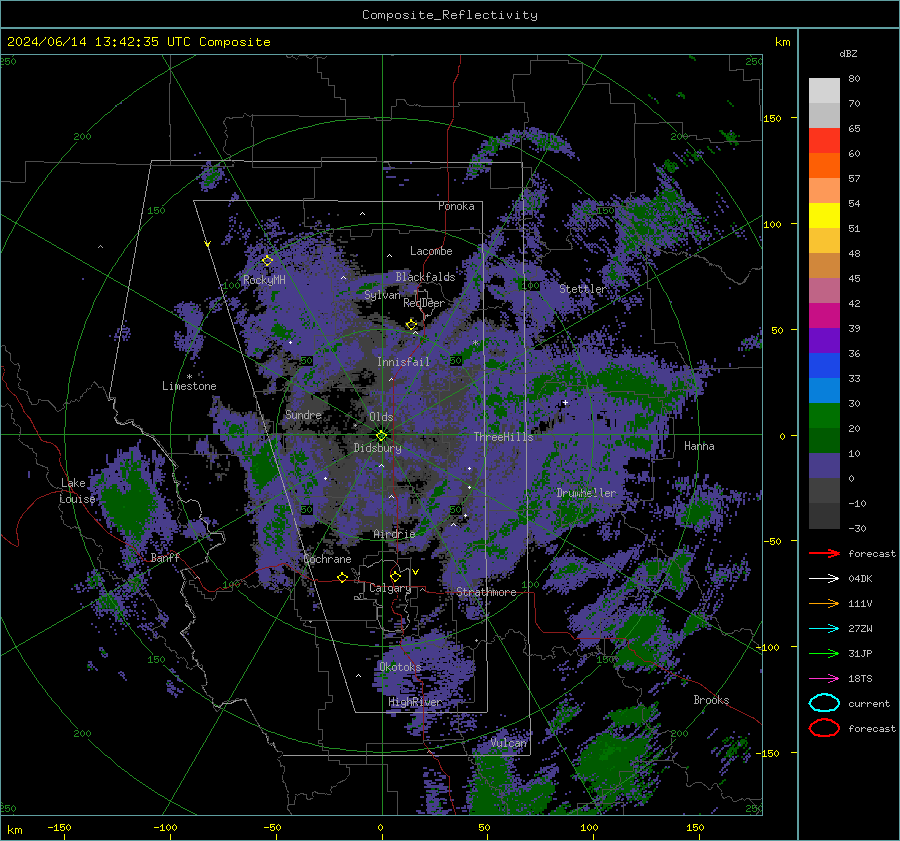
Task: Click the RockyMH map label
Action: coord(264,280)
